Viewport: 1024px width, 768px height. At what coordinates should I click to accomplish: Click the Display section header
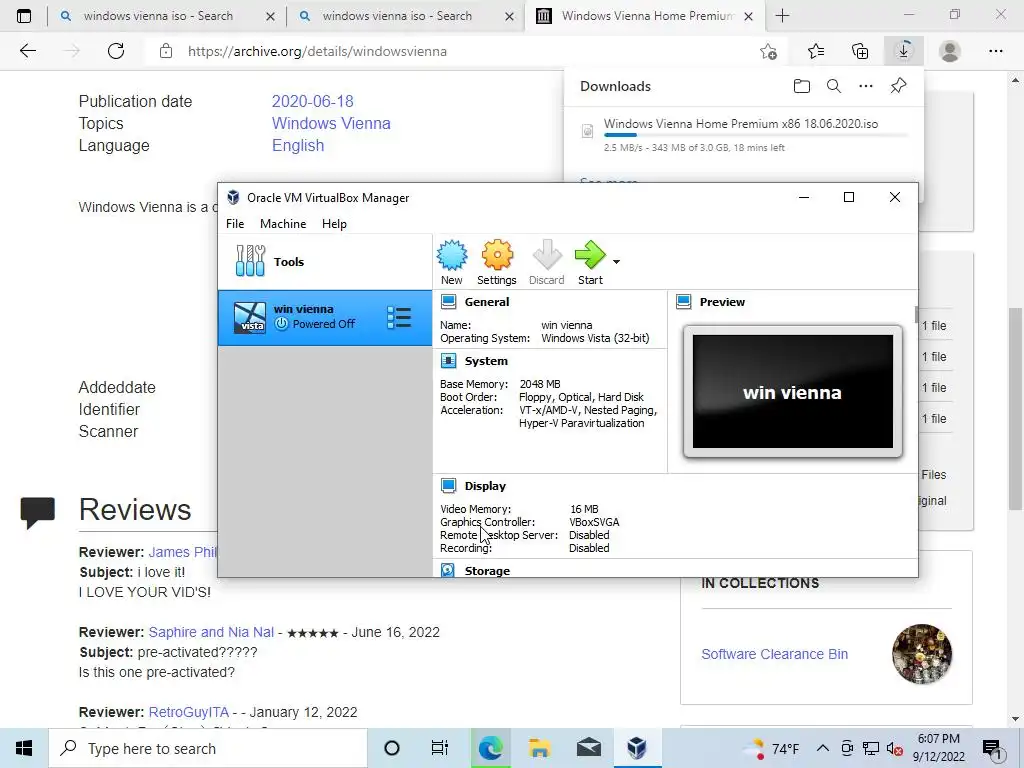pyautogui.click(x=485, y=486)
